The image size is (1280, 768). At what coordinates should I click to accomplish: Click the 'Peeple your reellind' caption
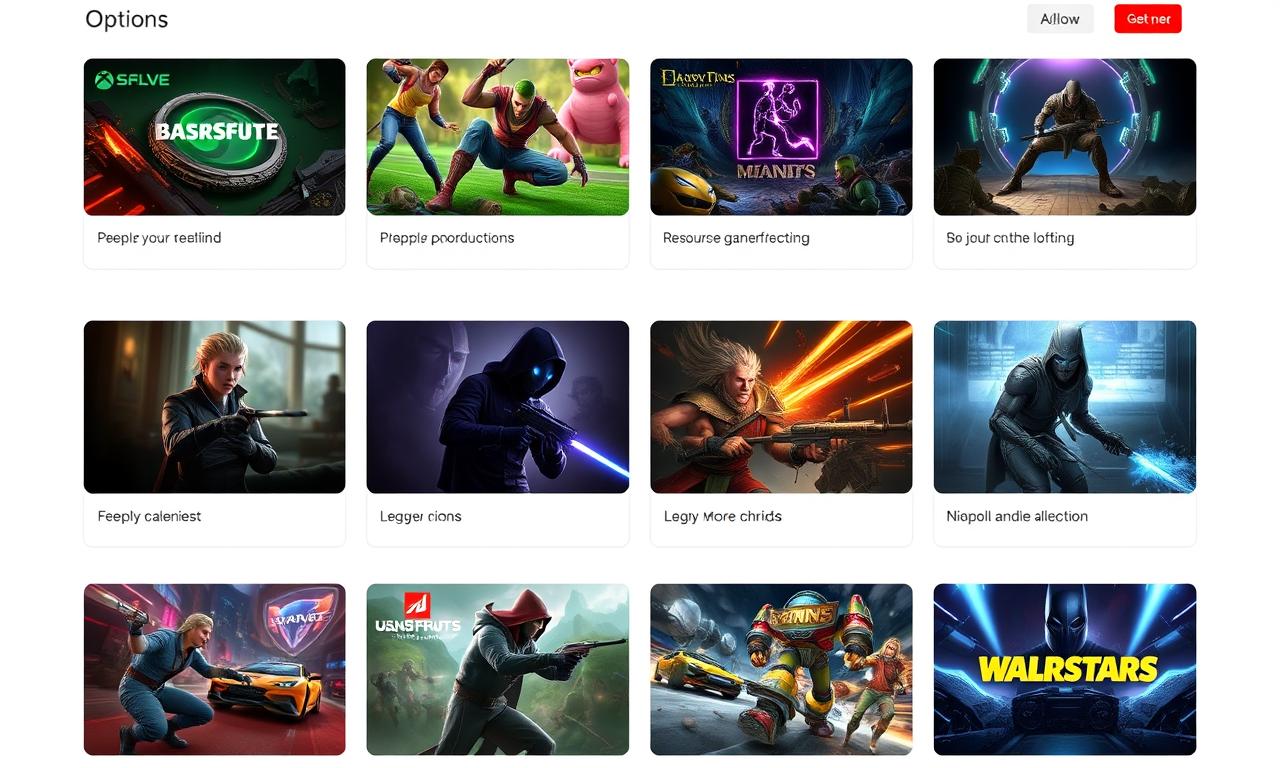(x=159, y=238)
